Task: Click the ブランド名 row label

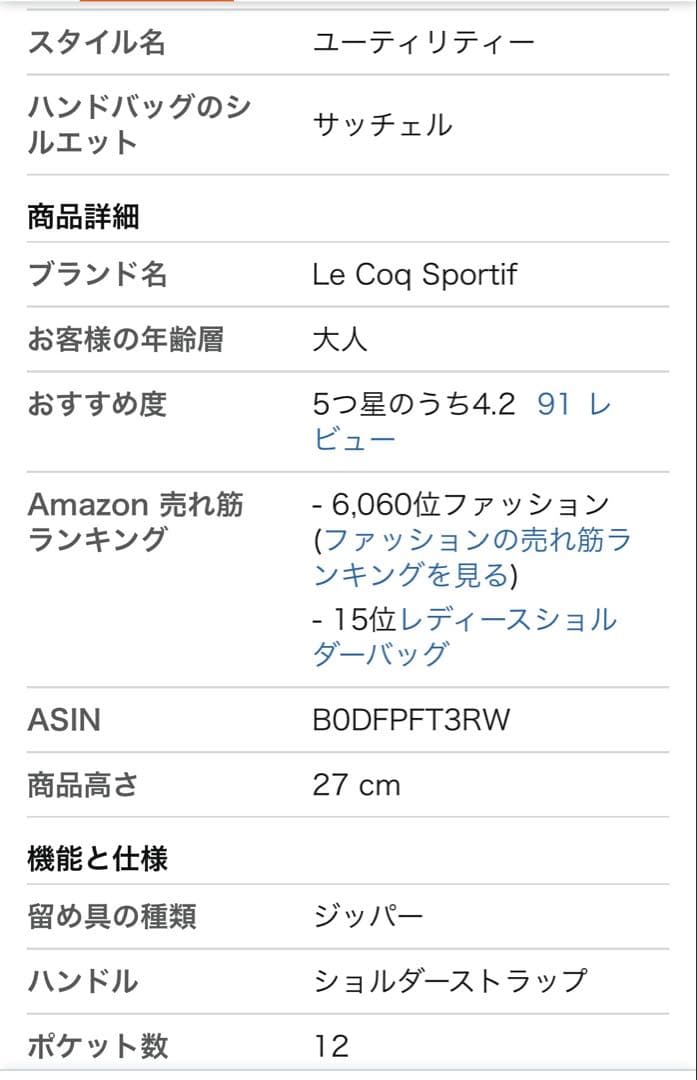Action: pos(97,275)
